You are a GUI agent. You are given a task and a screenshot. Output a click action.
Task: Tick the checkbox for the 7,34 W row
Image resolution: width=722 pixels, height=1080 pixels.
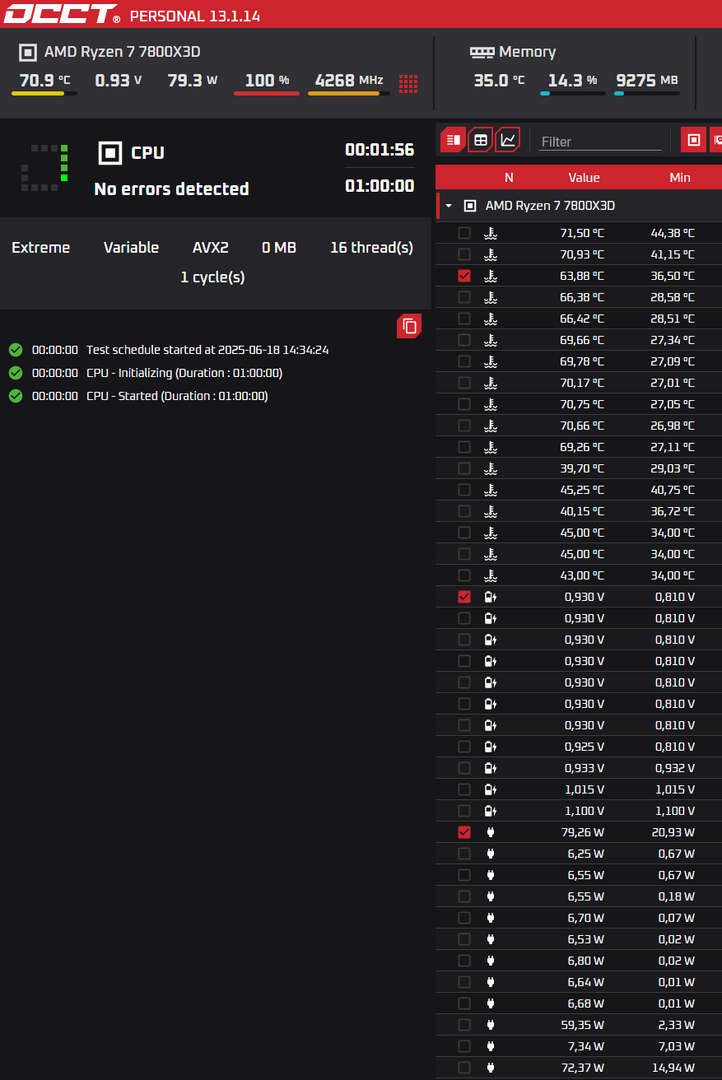pyautogui.click(x=464, y=1046)
